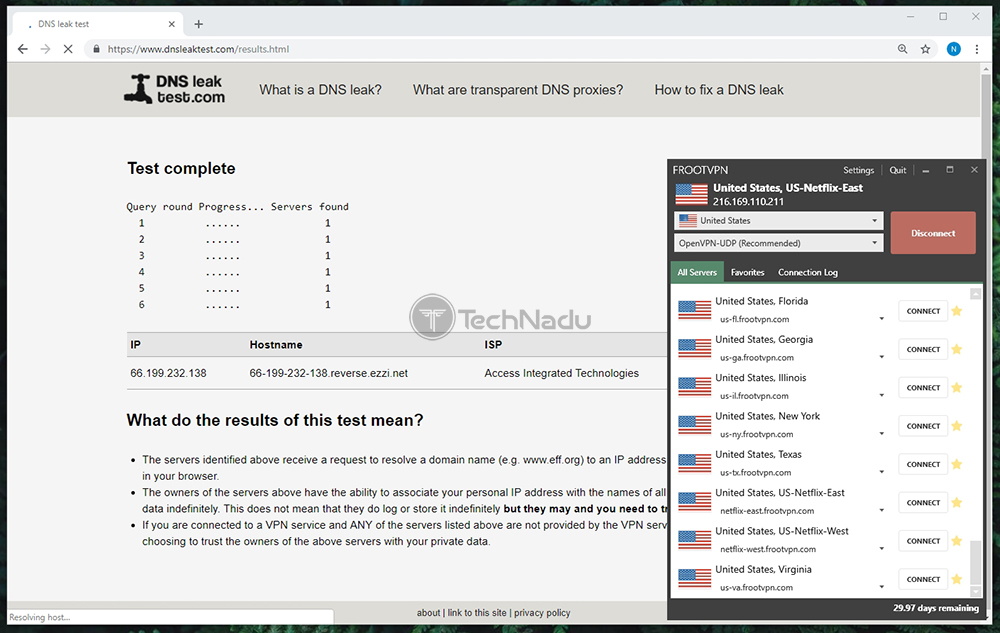
Task: Expand us-ny.frootvpn.com server dropdown arrow
Action: point(881,433)
